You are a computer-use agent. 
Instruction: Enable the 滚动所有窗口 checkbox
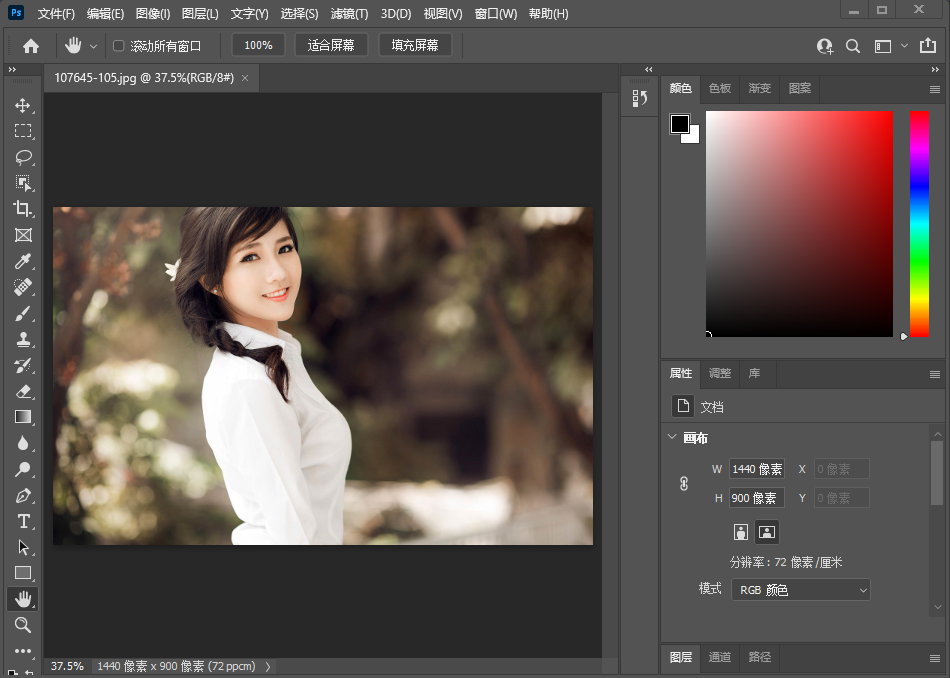[119, 46]
